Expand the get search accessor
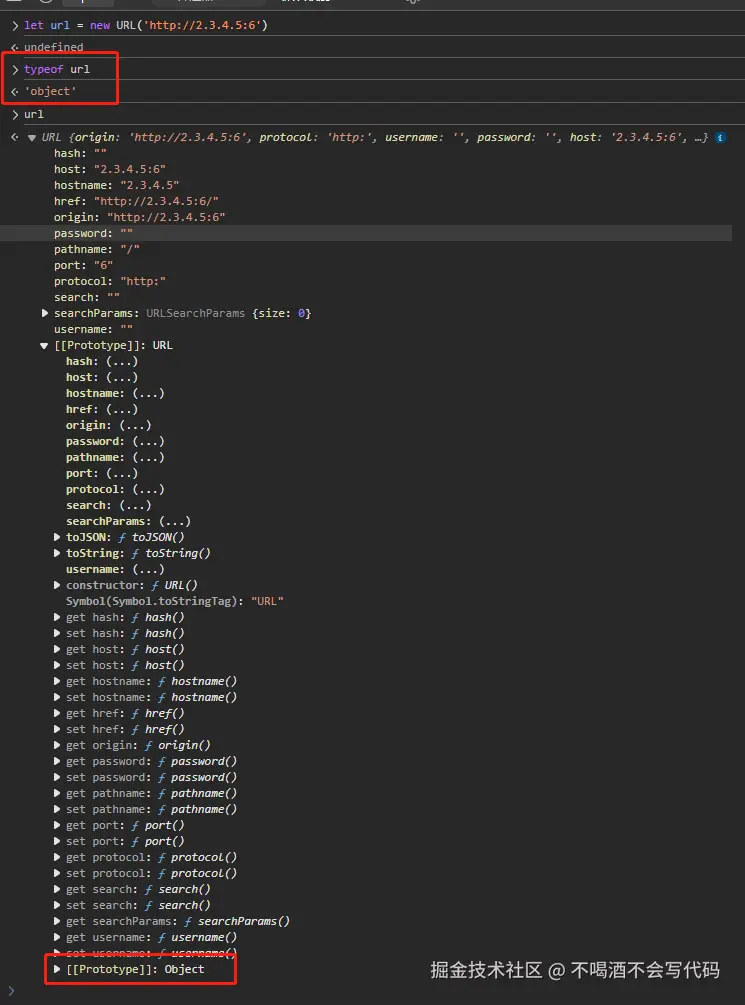This screenshot has height=1005, width=745. click(x=57, y=890)
